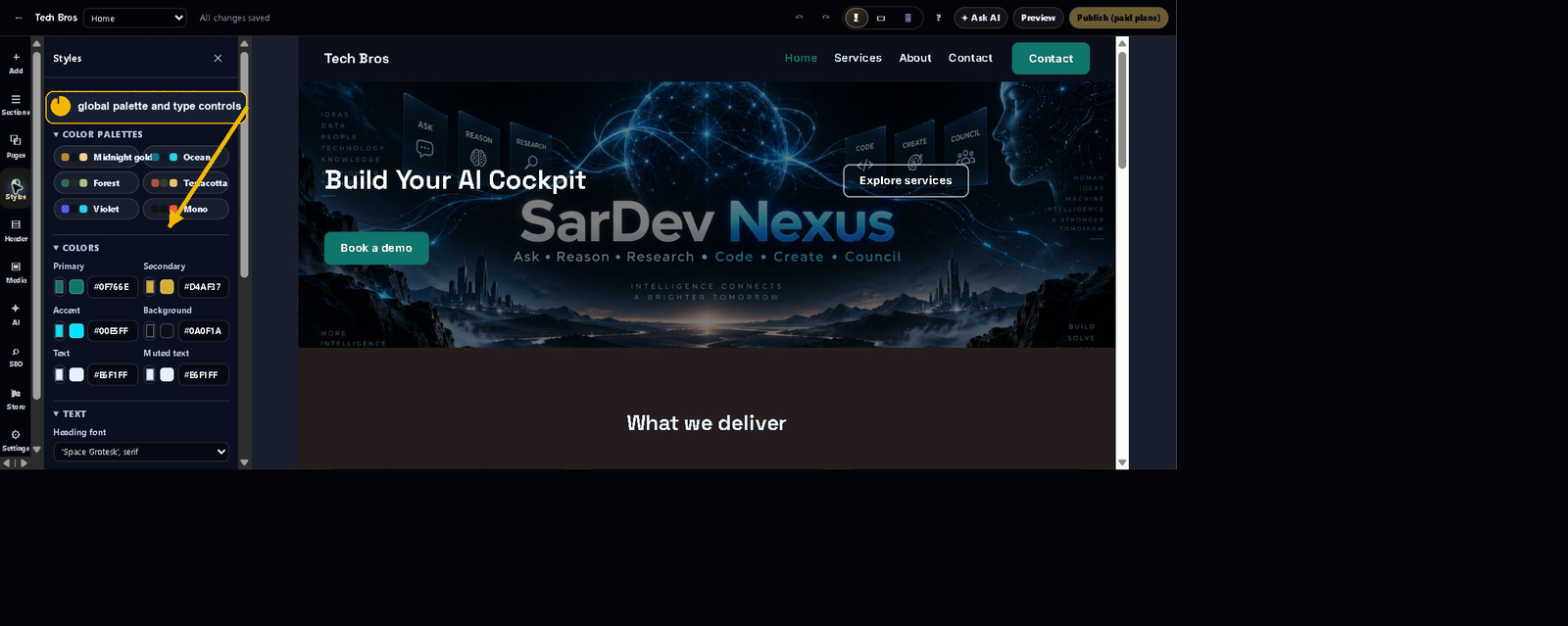Open the Header panel in the sidebar
This screenshot has width=1568, height=626.
[16, 231]
